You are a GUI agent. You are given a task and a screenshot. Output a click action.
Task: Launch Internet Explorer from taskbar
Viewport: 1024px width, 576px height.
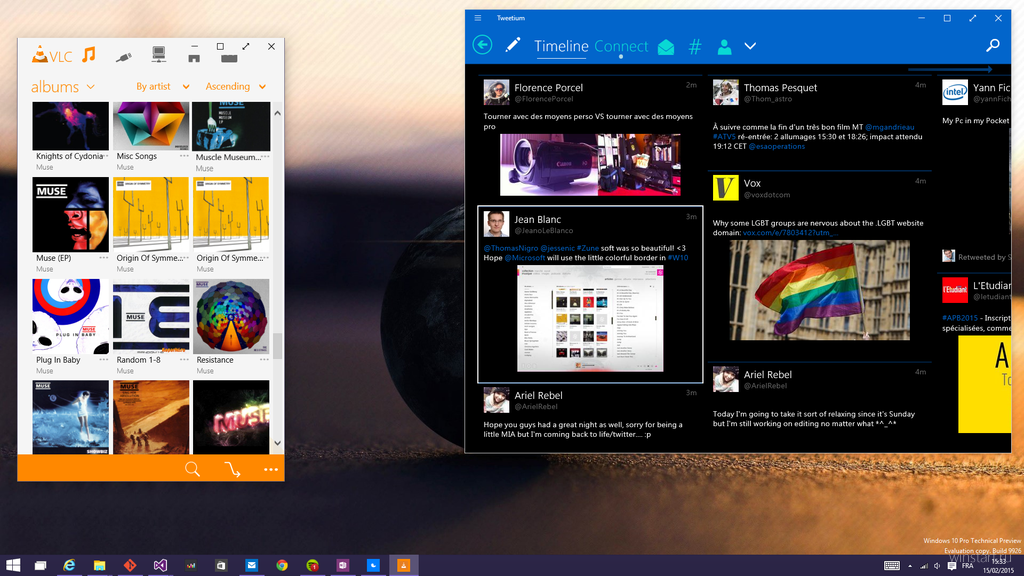tap(69, 566)
